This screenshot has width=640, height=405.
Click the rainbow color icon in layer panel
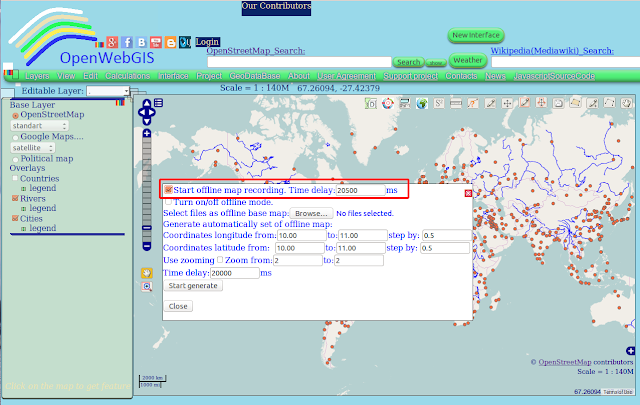pos(120,103)
